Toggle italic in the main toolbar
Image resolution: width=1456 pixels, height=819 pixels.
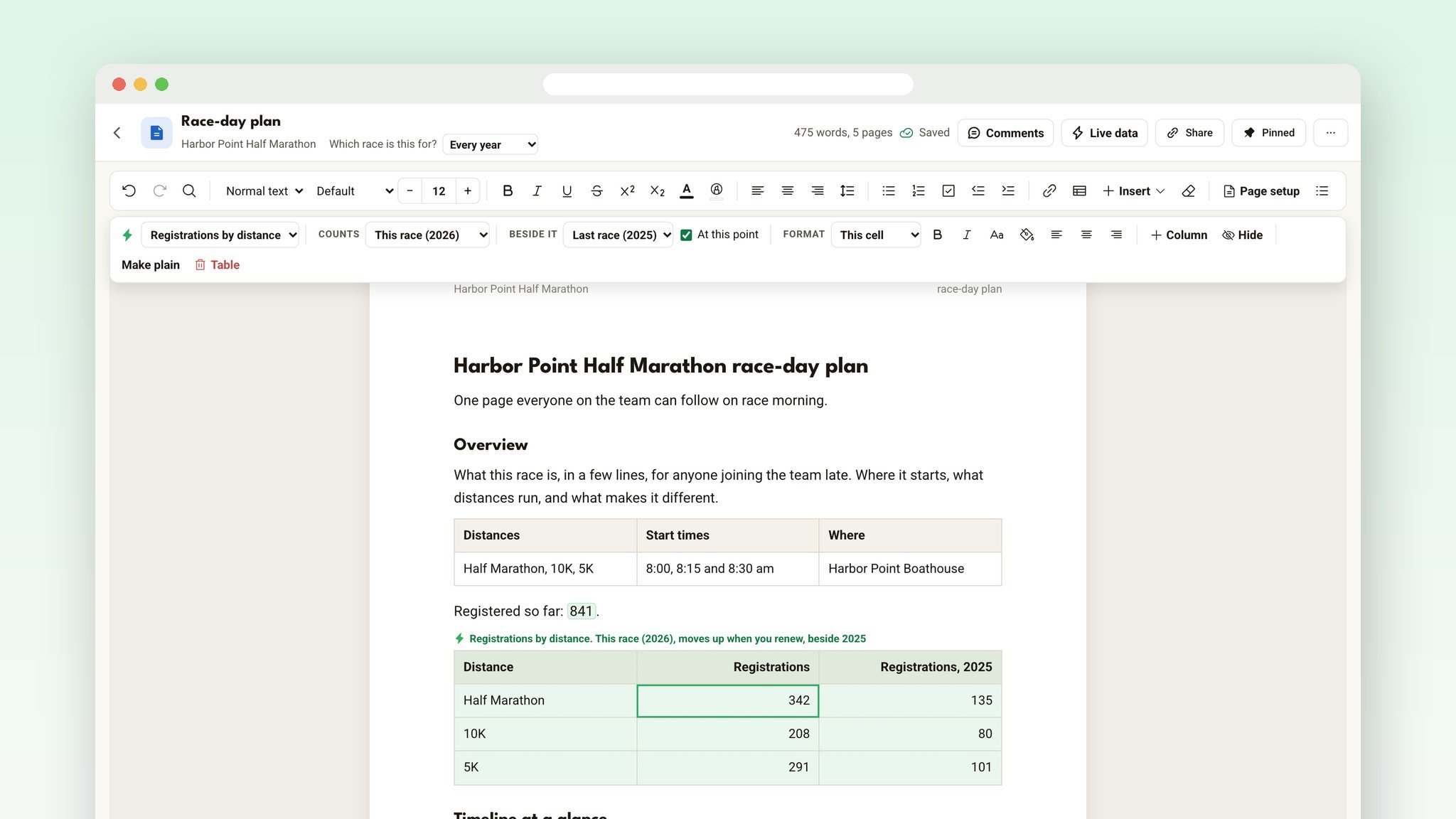pyautogui.click(x=537, y=191)
